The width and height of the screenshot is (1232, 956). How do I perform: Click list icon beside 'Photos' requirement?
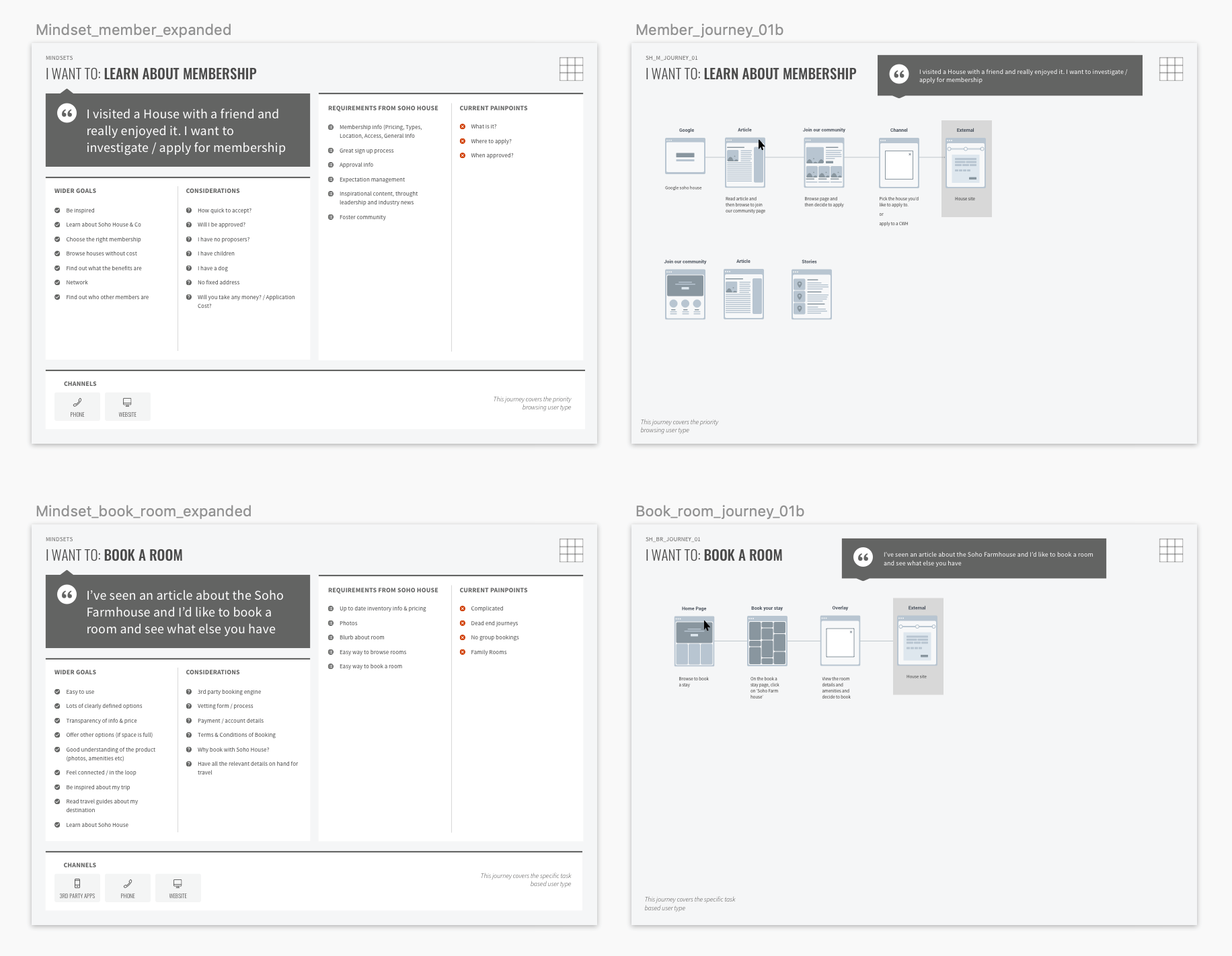(331, 623)
